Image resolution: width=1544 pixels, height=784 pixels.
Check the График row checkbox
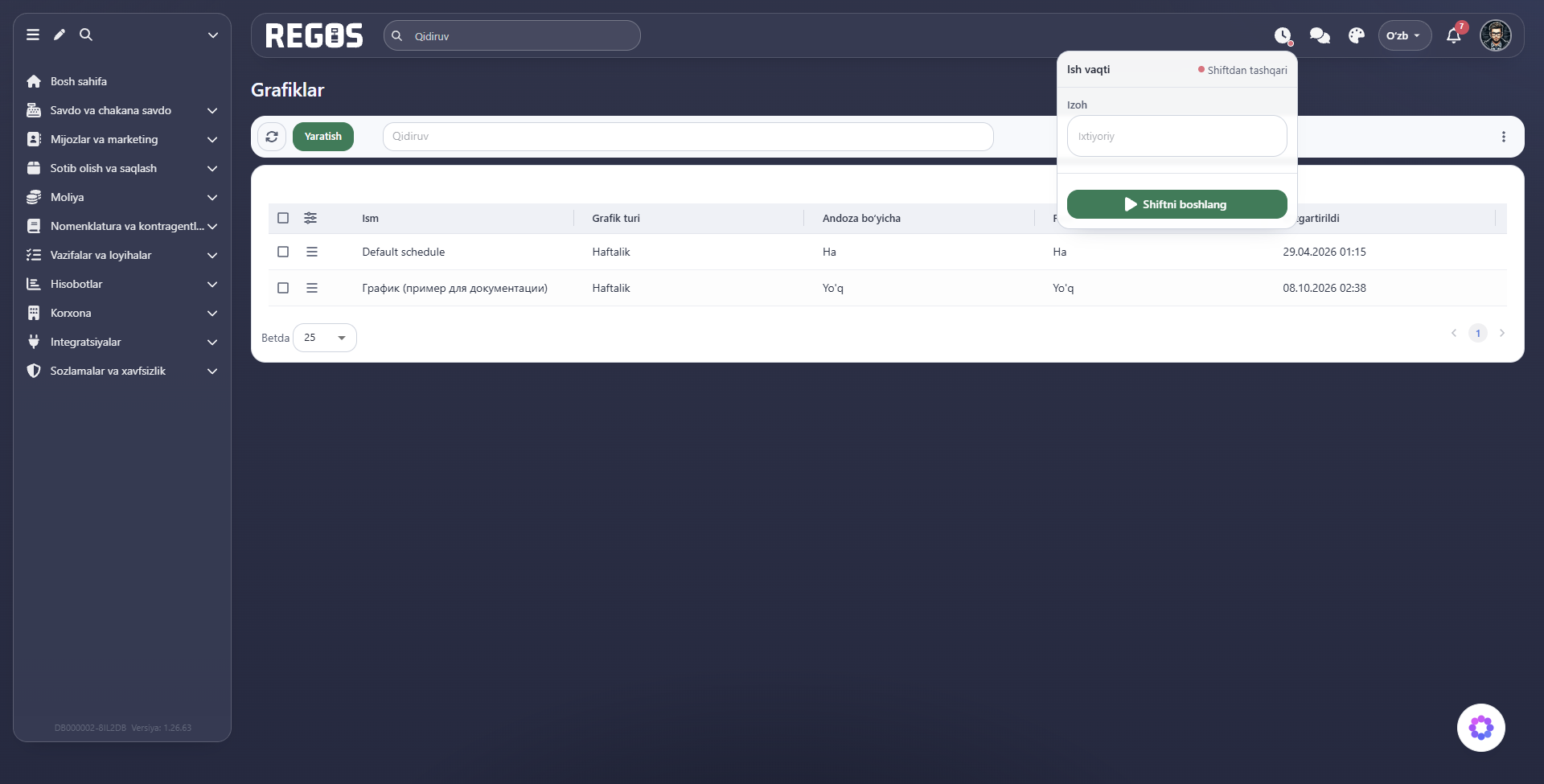tap(283, 288)
